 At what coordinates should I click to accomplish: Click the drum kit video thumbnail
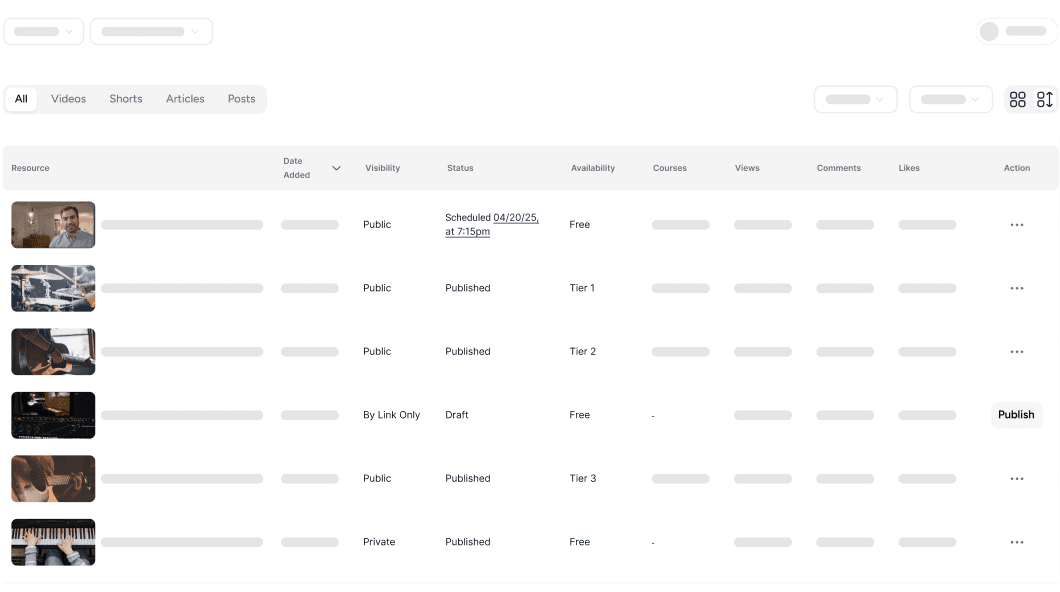53,288
